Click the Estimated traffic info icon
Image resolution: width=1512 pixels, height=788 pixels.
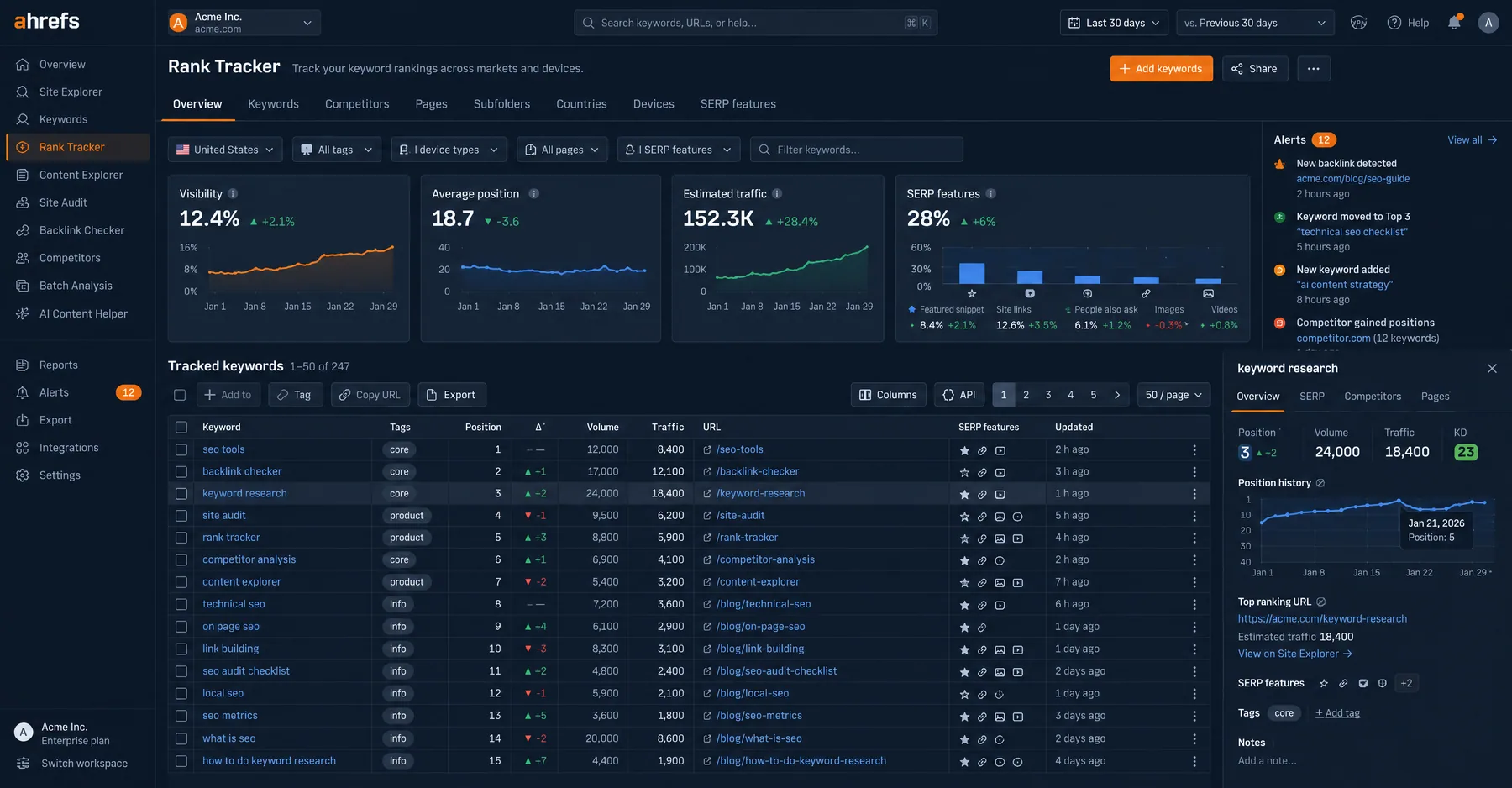[x=777, y=193]
